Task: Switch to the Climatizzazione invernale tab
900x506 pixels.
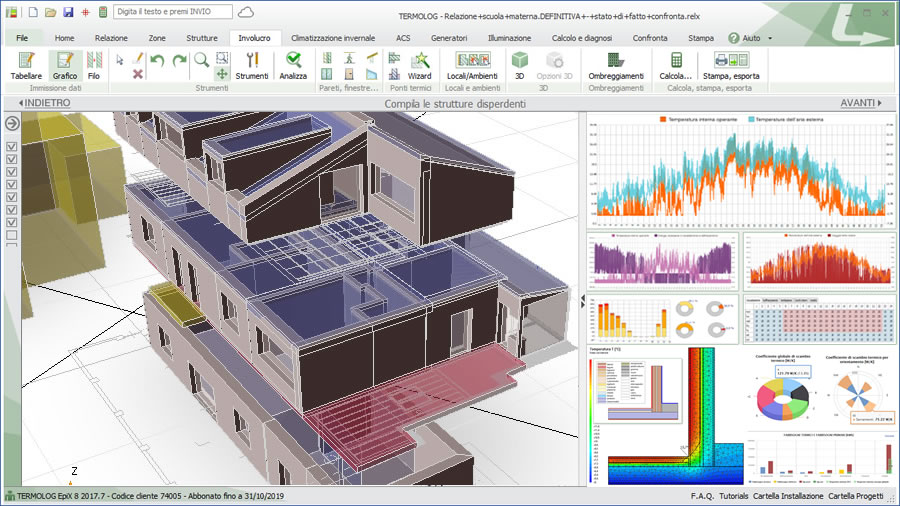Action: [x=333, y=38]
